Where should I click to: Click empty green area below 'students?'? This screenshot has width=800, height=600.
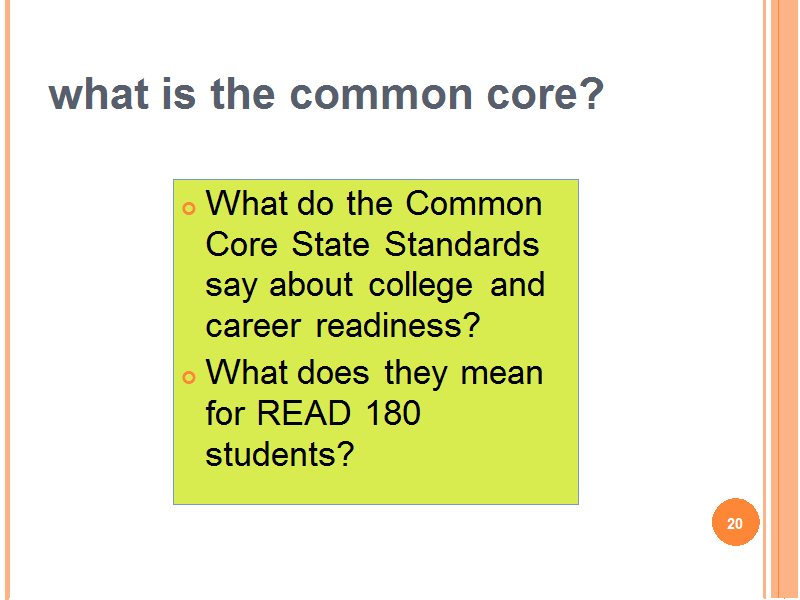[x=376, y=486]
